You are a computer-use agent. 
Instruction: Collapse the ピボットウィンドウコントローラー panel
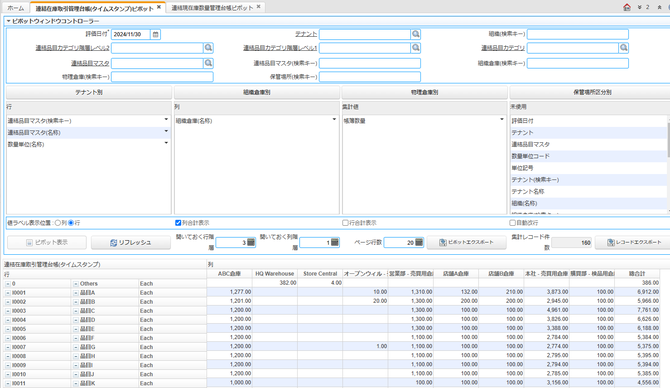click(x=9, y=21)
